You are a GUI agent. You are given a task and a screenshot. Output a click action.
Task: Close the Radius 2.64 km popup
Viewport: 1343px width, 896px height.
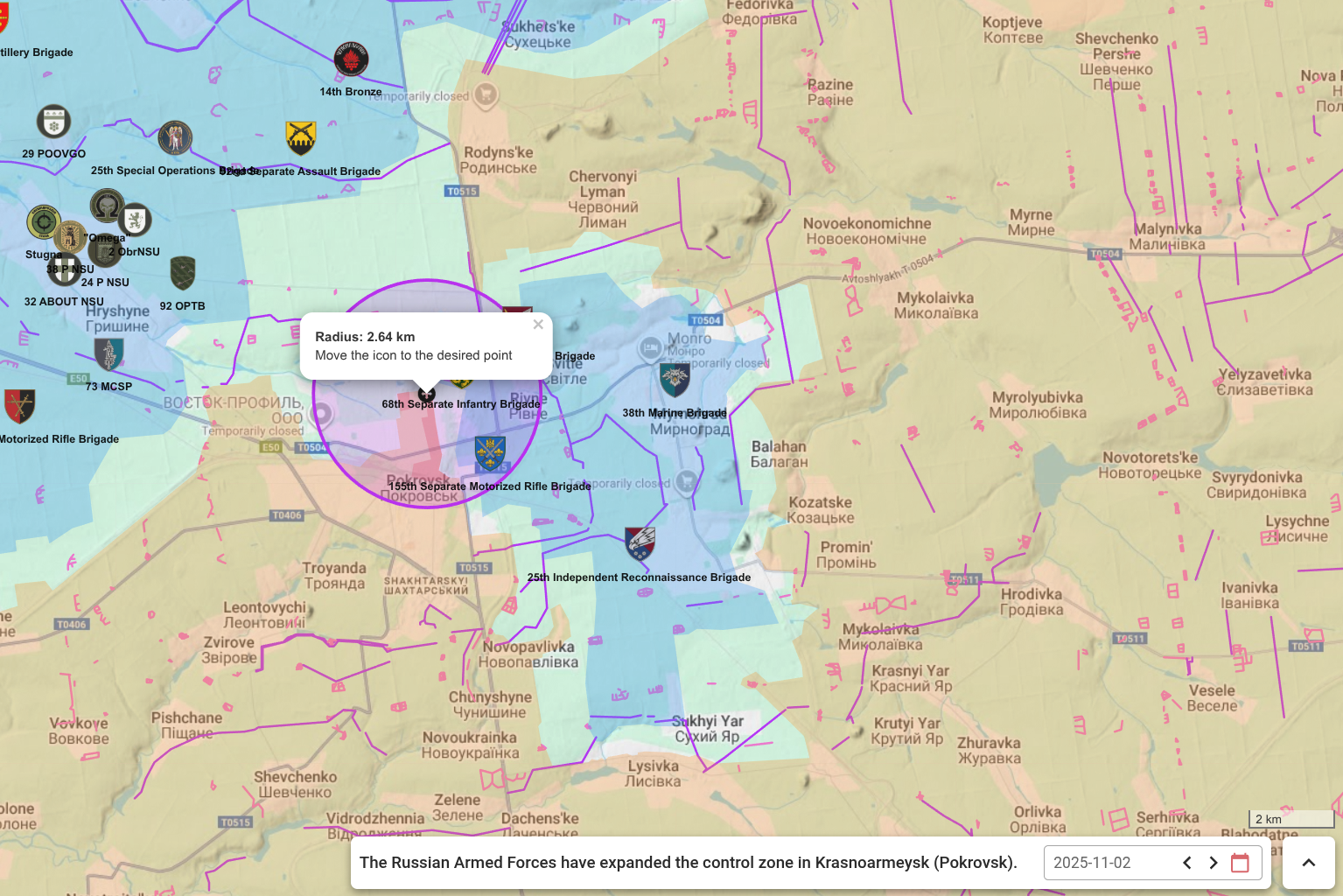pos(538,325)
